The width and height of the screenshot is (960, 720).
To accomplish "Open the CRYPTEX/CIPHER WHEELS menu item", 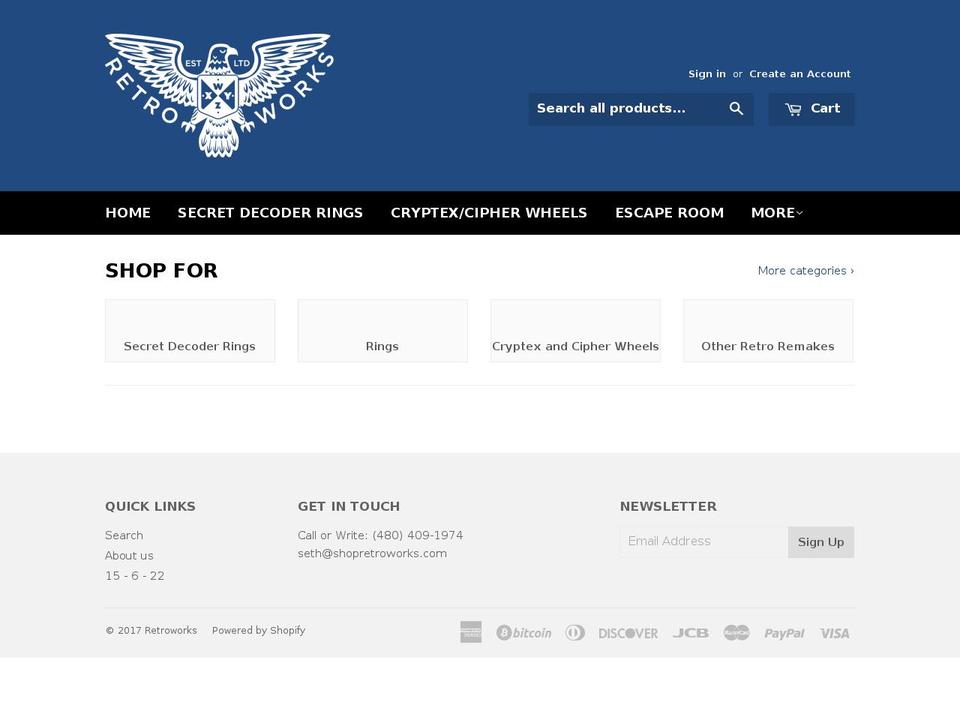I will 489,212.
